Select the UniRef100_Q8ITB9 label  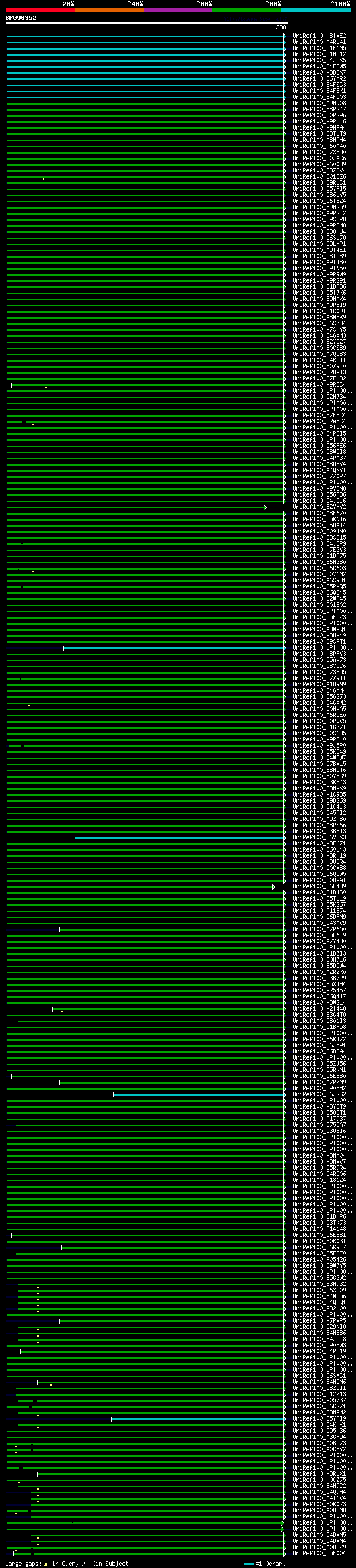[319, 256]
